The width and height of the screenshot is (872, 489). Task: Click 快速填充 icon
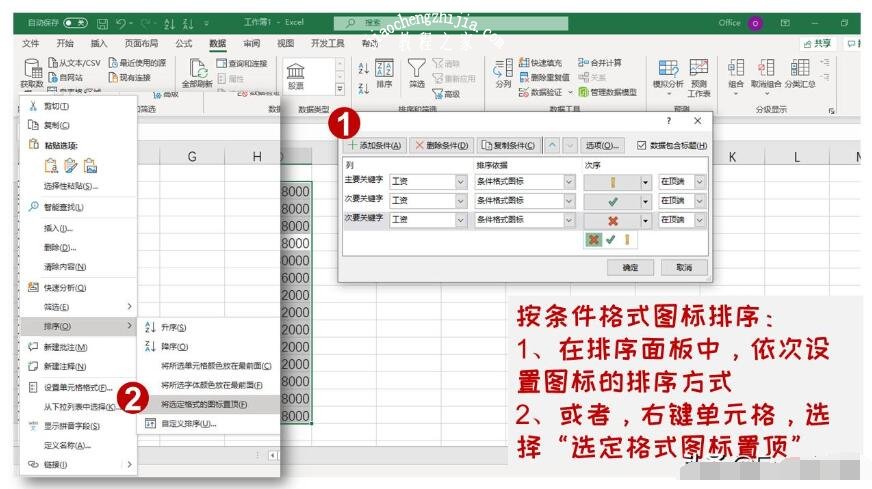523,62
